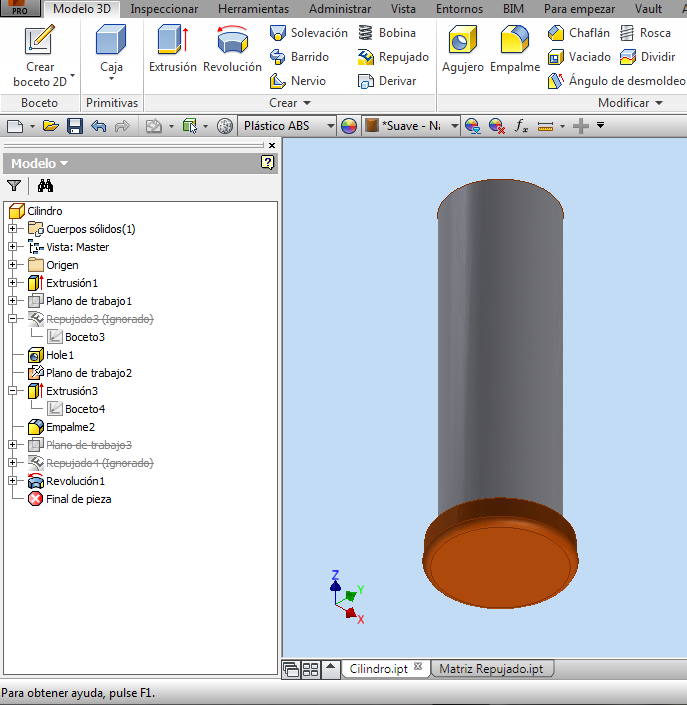Expand the Origen folder node

13,265
